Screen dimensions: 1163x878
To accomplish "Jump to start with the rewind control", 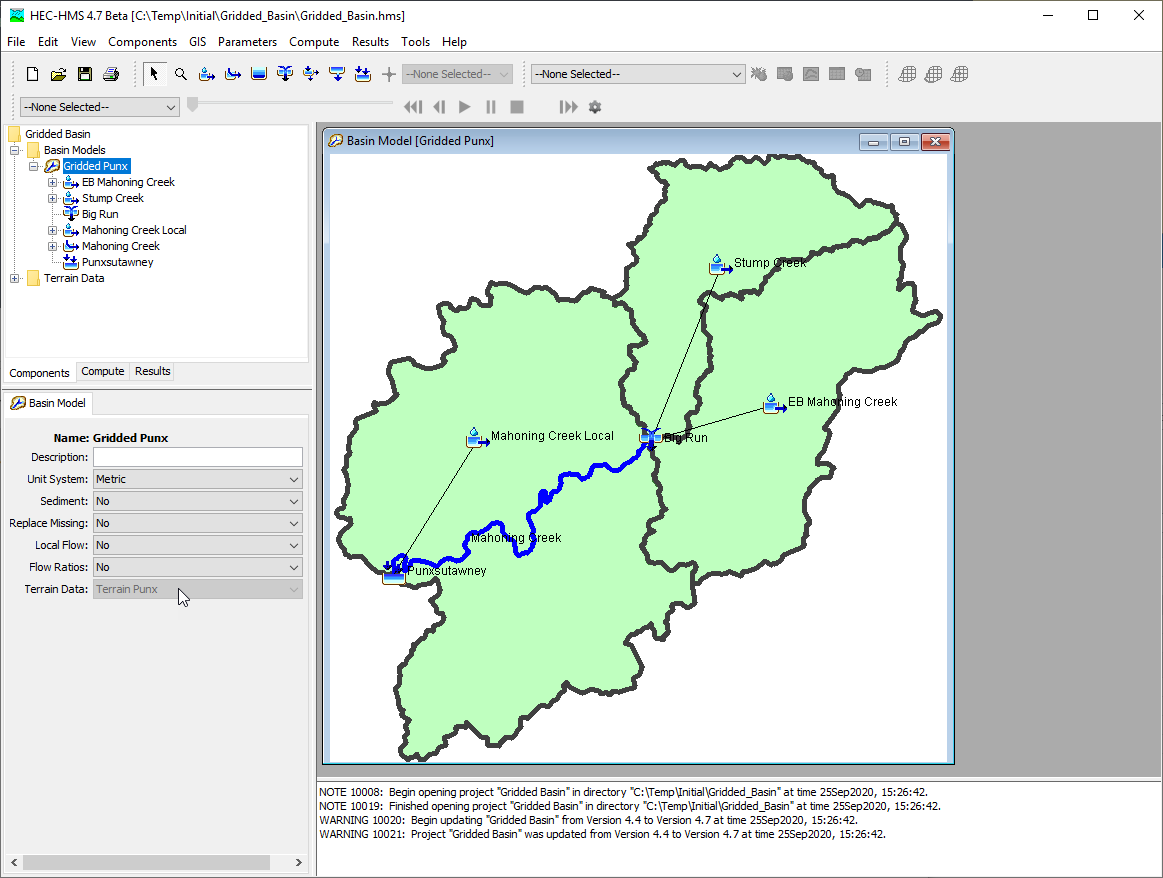I will [x=413, y=107].
